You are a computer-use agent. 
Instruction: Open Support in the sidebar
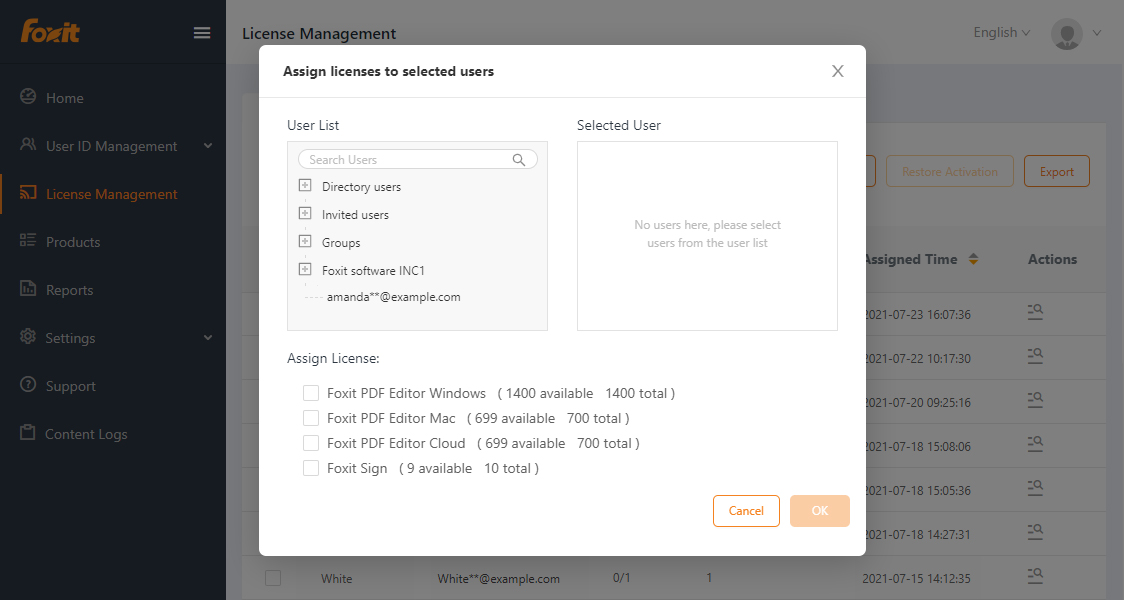click(x=70, y=386)
